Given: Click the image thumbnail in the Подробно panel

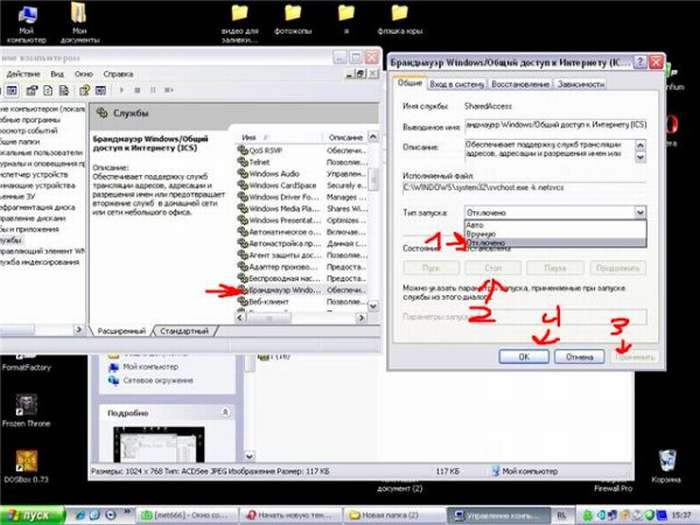Looking at the screenshot, I should point(159,444).
